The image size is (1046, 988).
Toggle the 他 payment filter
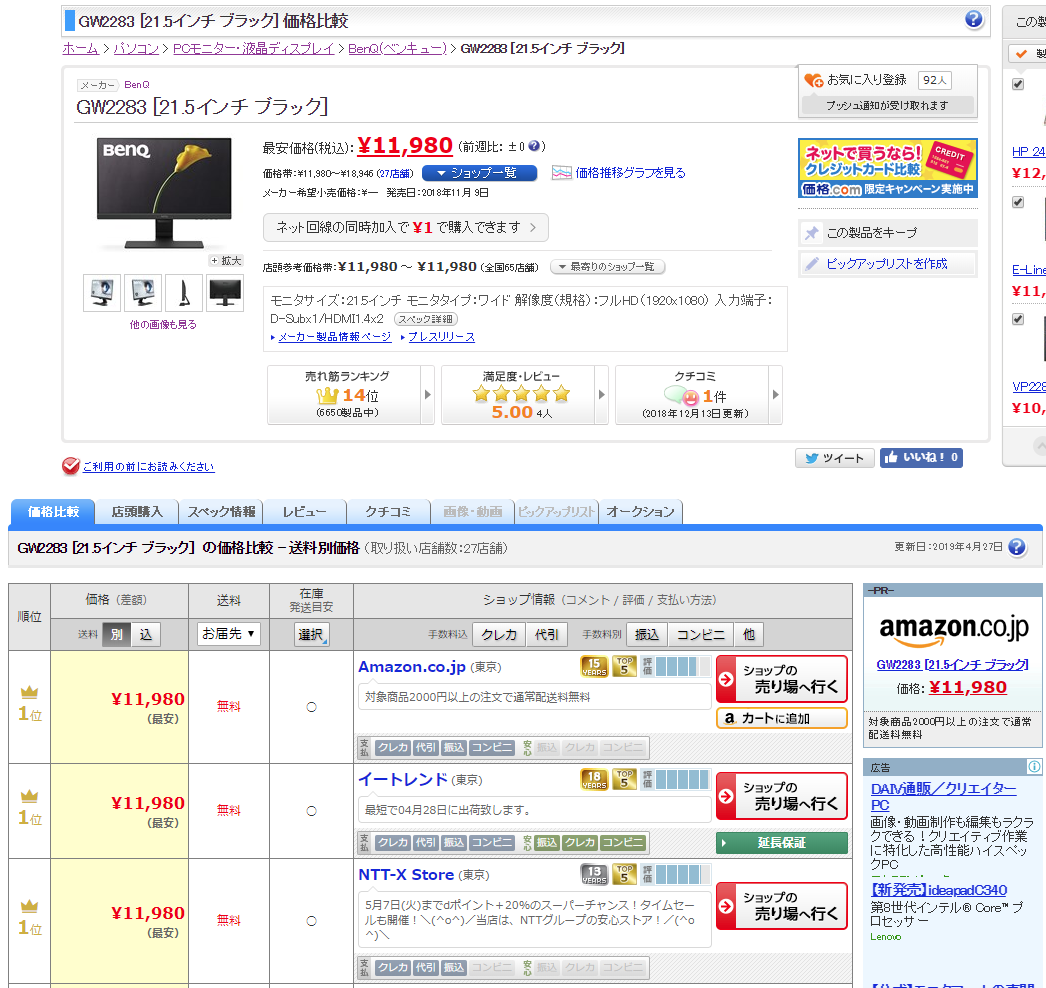(749, 634)
